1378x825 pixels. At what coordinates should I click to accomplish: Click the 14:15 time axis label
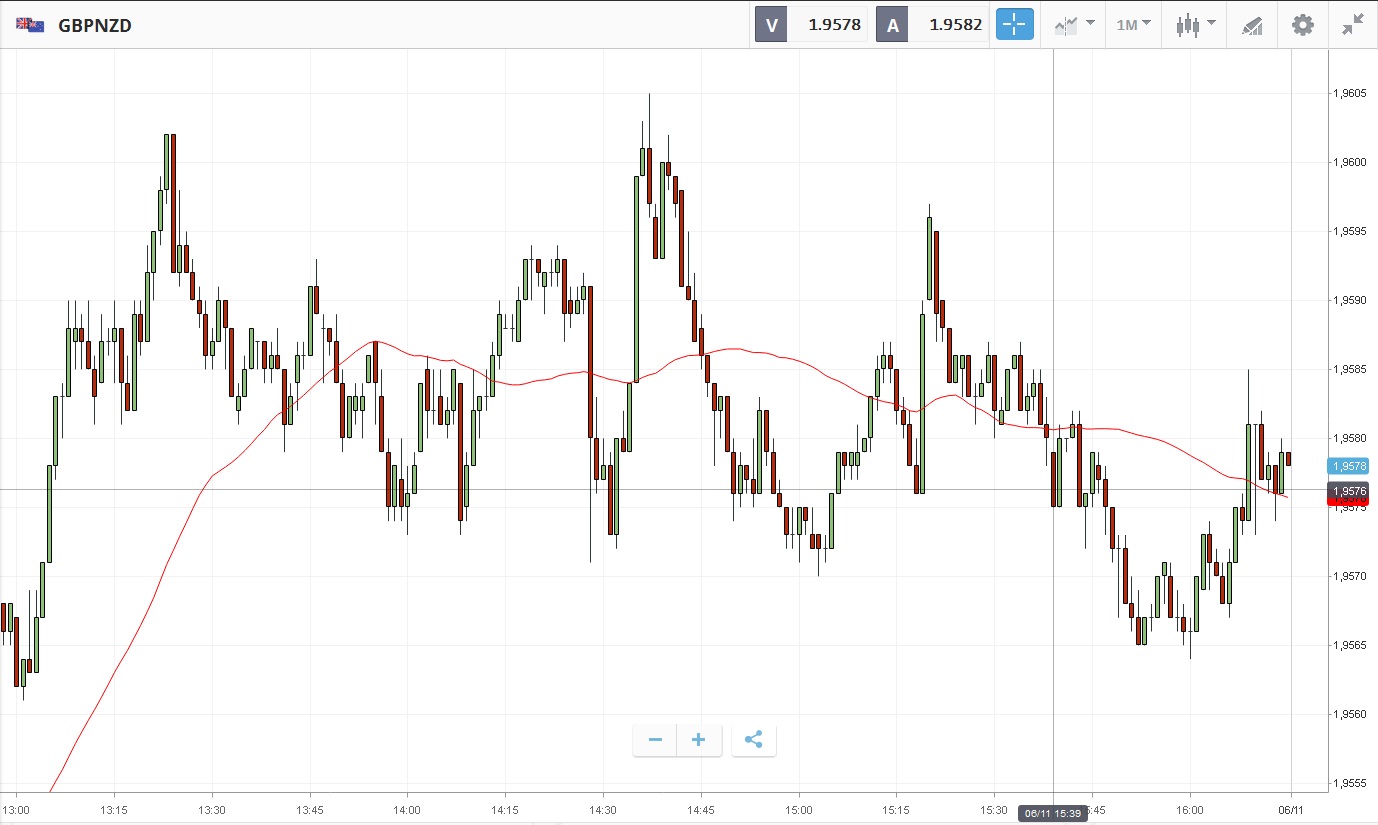(x=505, y=809)
